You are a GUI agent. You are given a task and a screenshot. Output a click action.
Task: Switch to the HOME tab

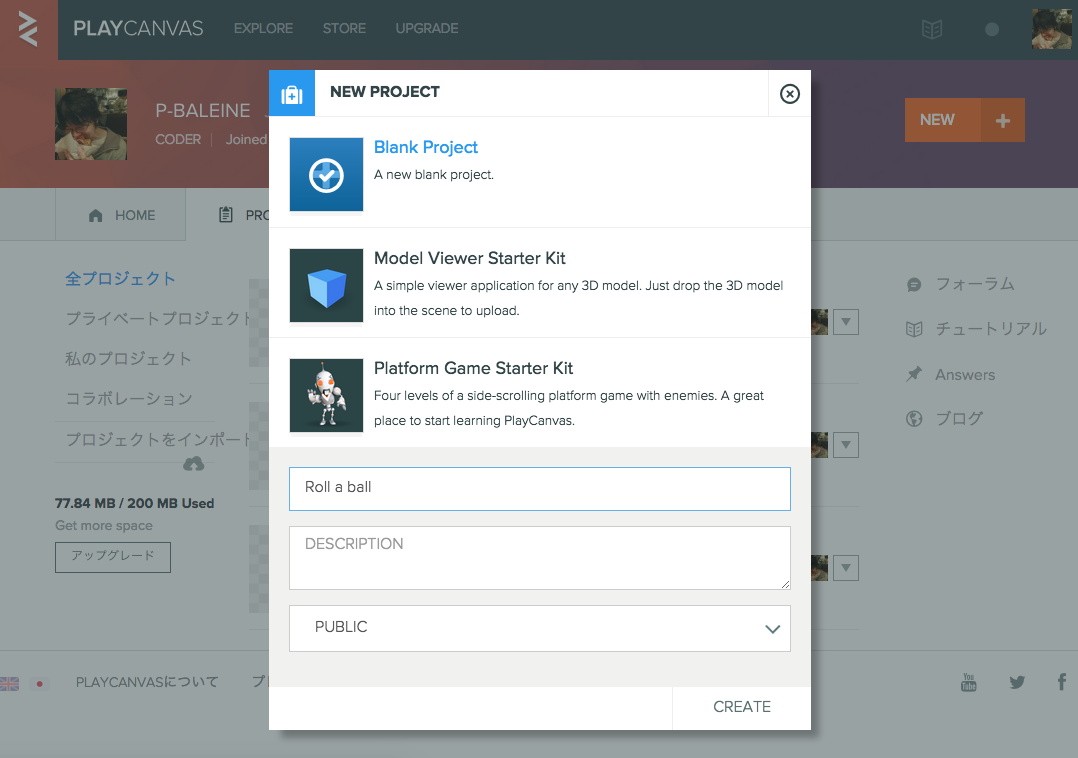[121, 215]
